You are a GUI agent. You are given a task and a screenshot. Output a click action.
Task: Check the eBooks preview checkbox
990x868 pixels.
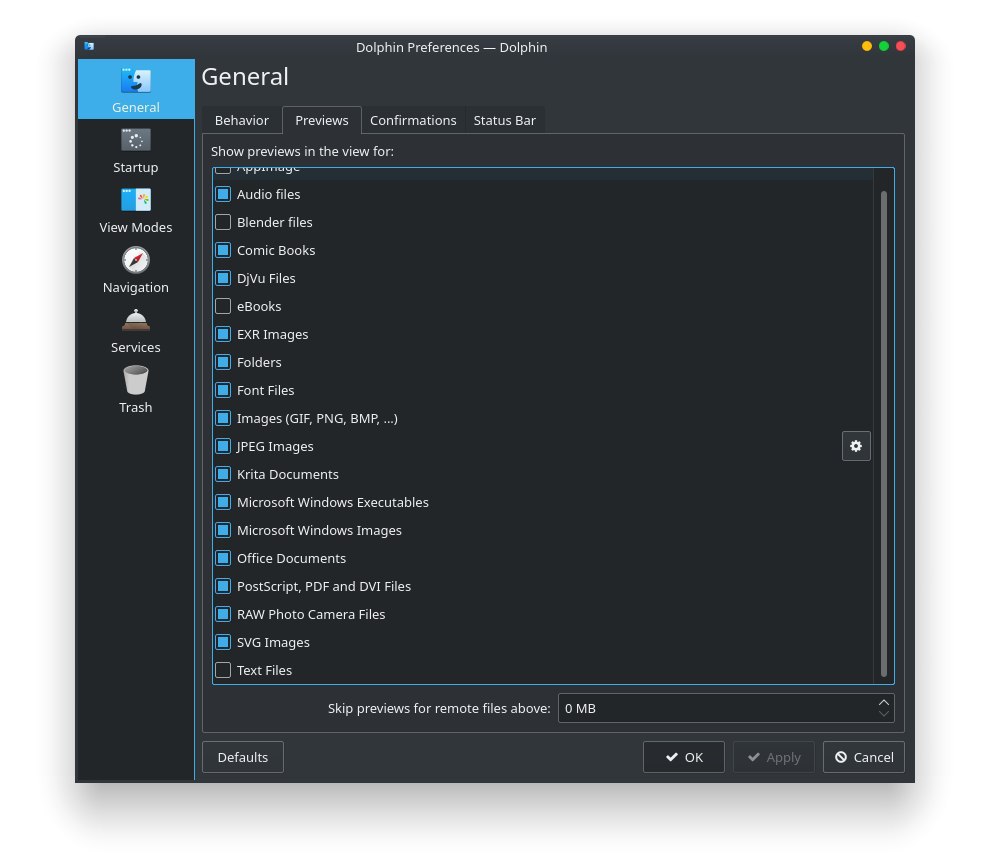pos(223,306)
